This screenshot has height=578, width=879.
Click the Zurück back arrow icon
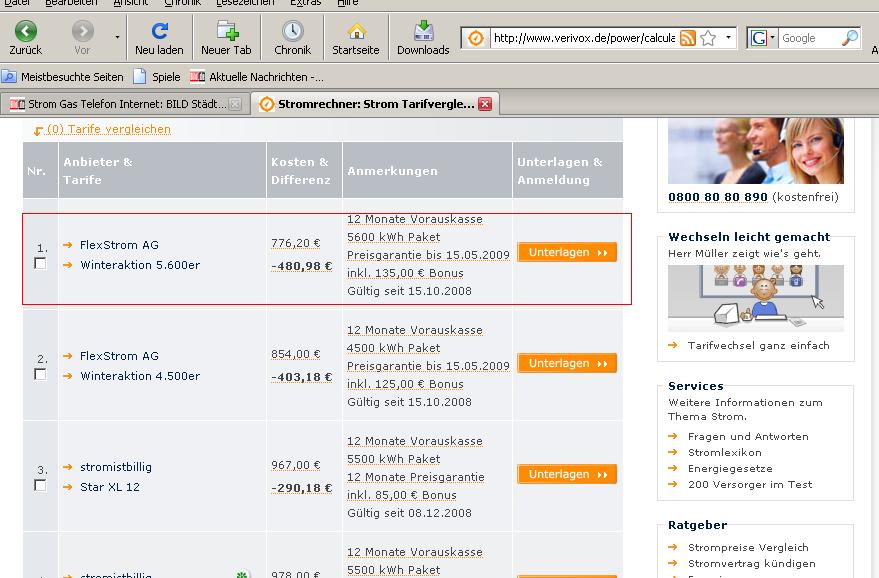25,32
